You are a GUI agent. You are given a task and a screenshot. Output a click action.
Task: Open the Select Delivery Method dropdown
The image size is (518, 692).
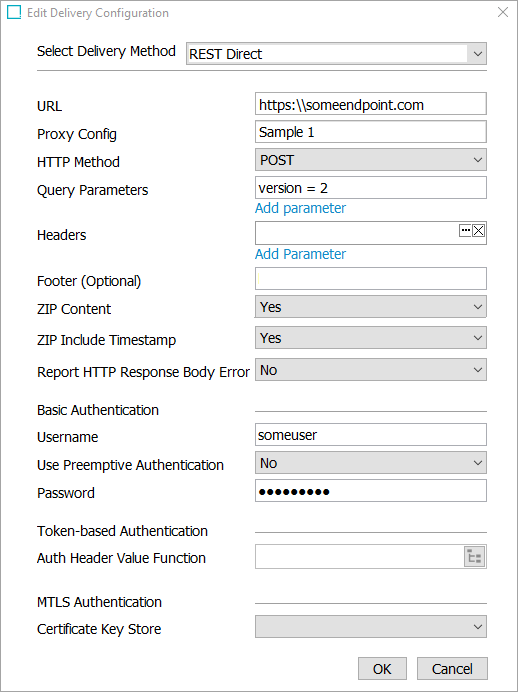(x=336, y=54)
